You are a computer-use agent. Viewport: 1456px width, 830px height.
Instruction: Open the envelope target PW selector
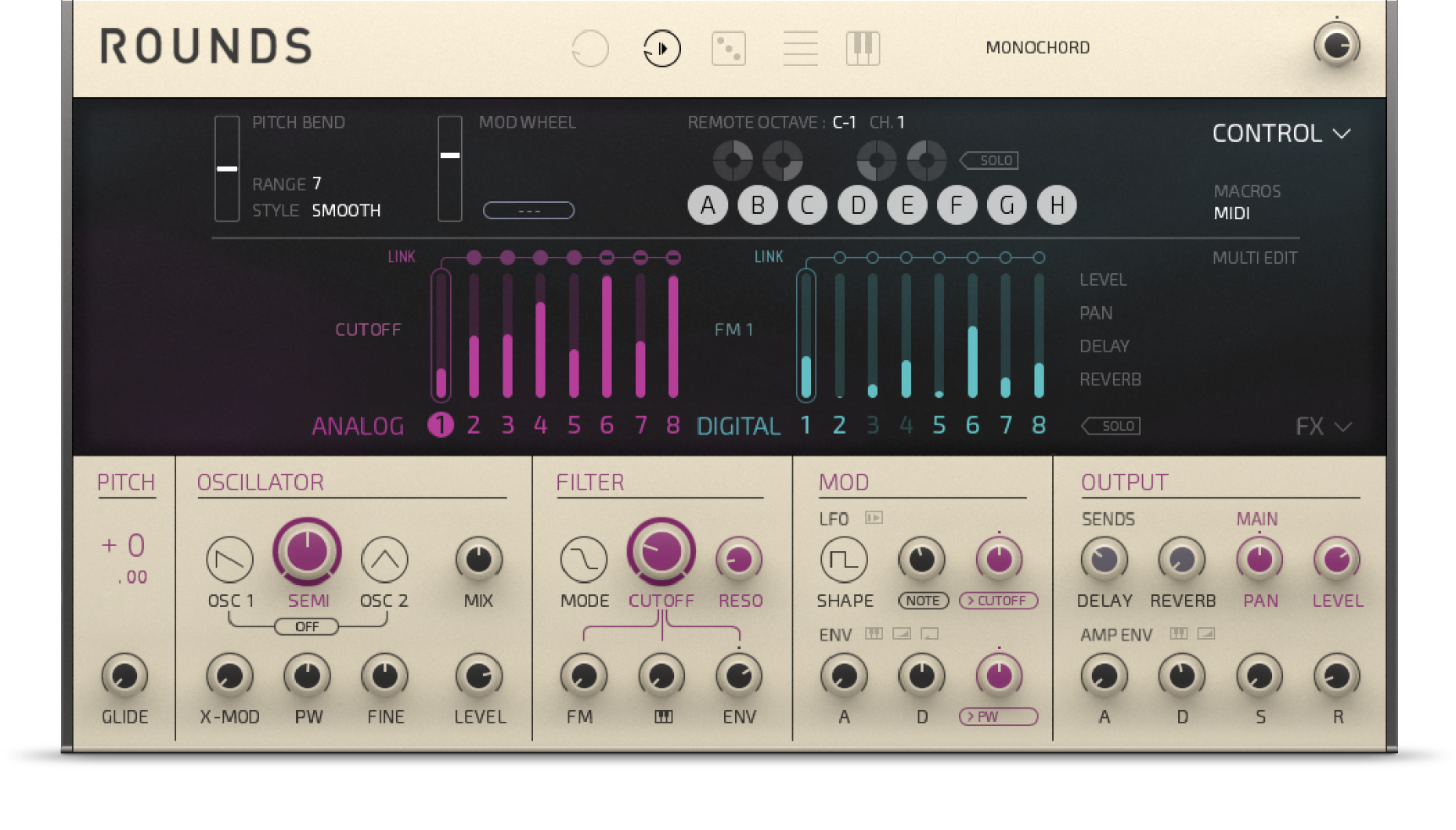click(x=999, y=716)
